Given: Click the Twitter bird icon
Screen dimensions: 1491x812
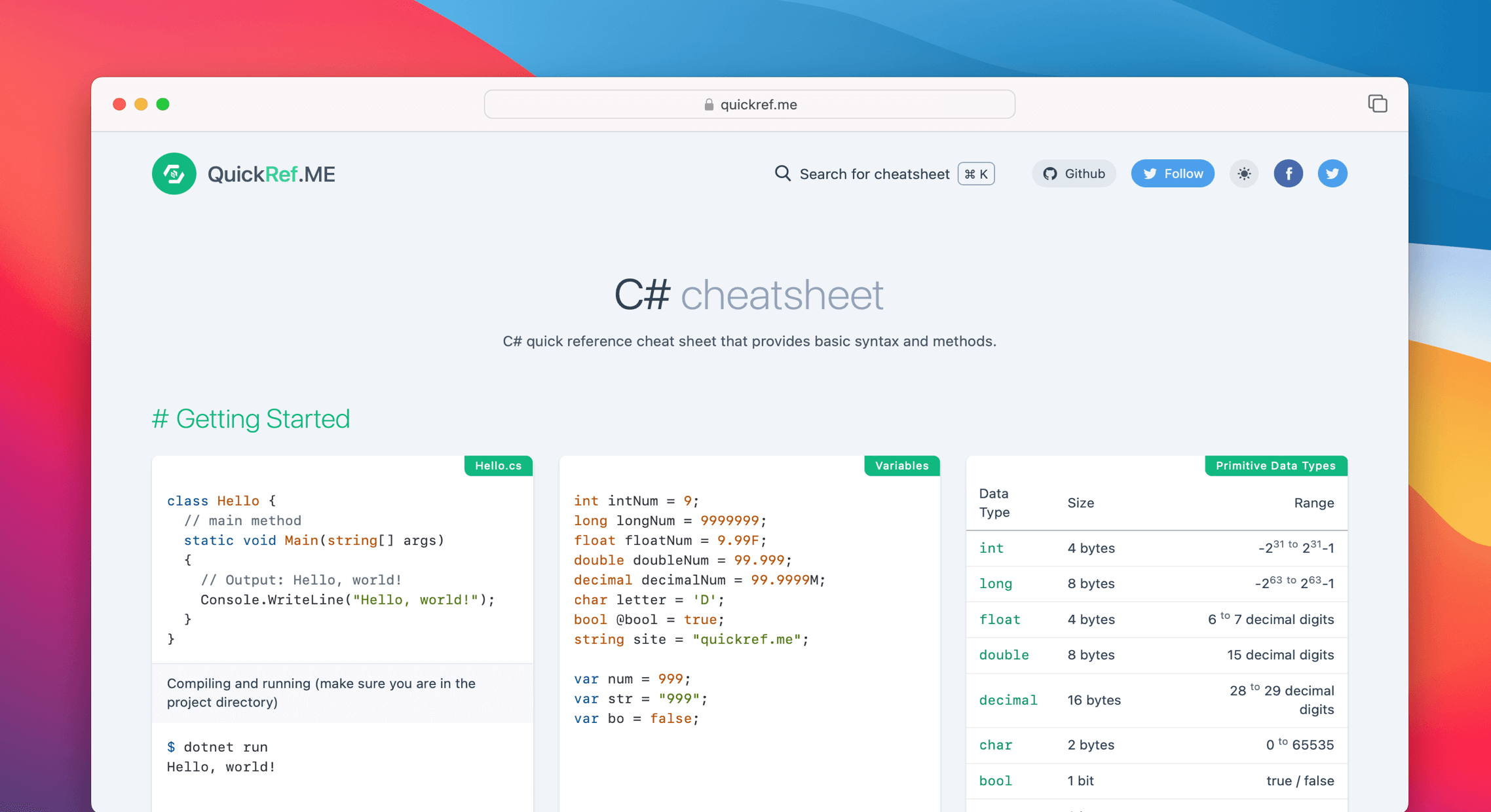Looking at the screenshot, I should click(1333, 174).
